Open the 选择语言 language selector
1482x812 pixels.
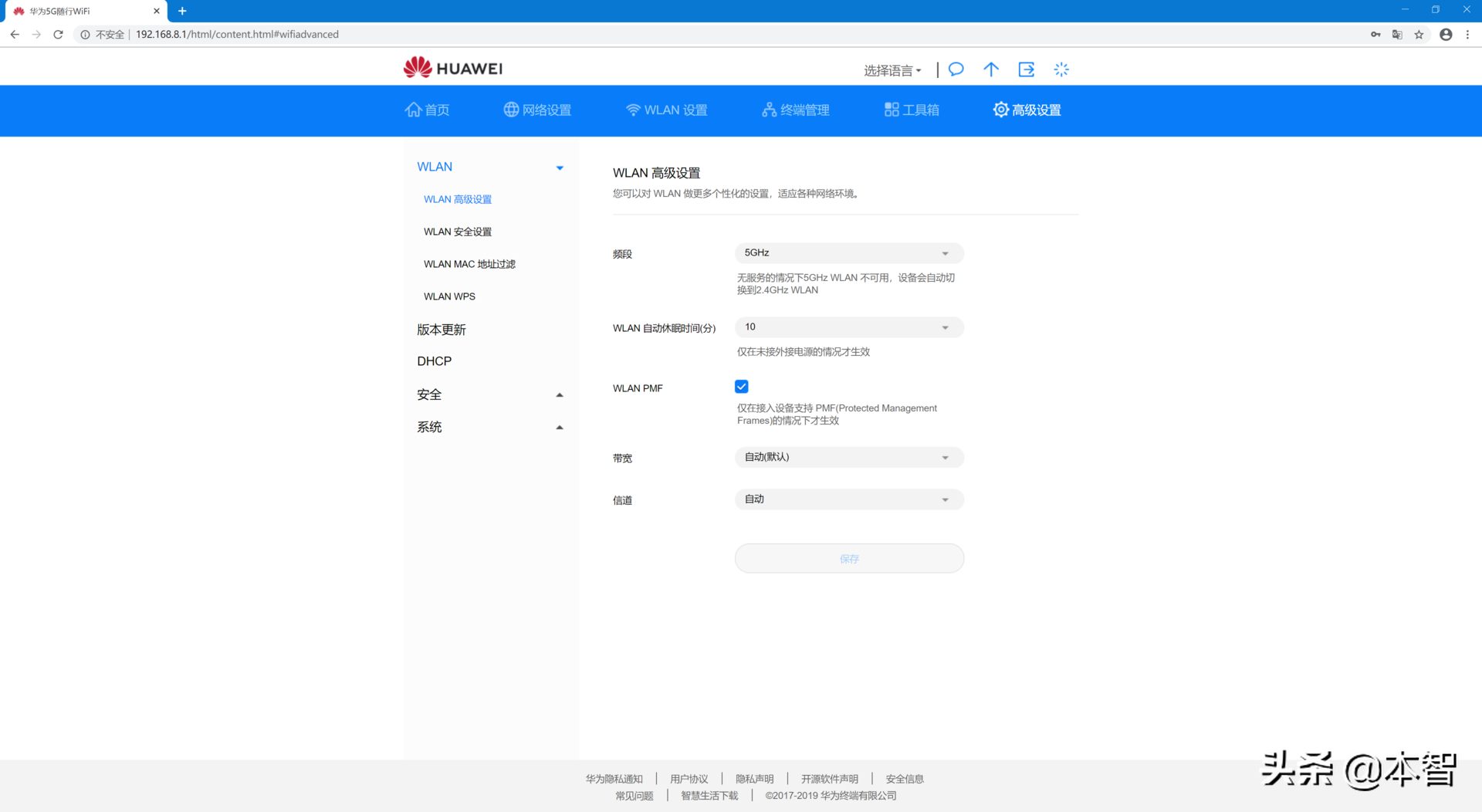(892, 70)
